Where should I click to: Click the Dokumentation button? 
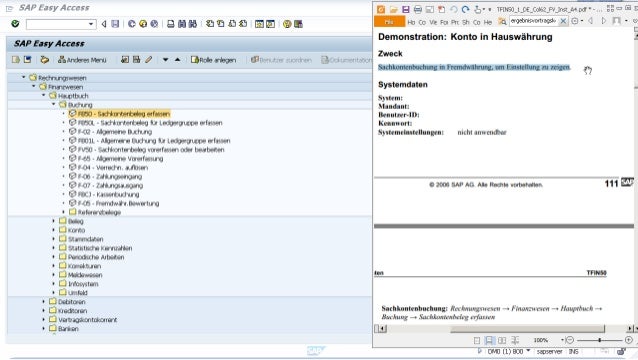pyautogui.click(x=346, y=60)
